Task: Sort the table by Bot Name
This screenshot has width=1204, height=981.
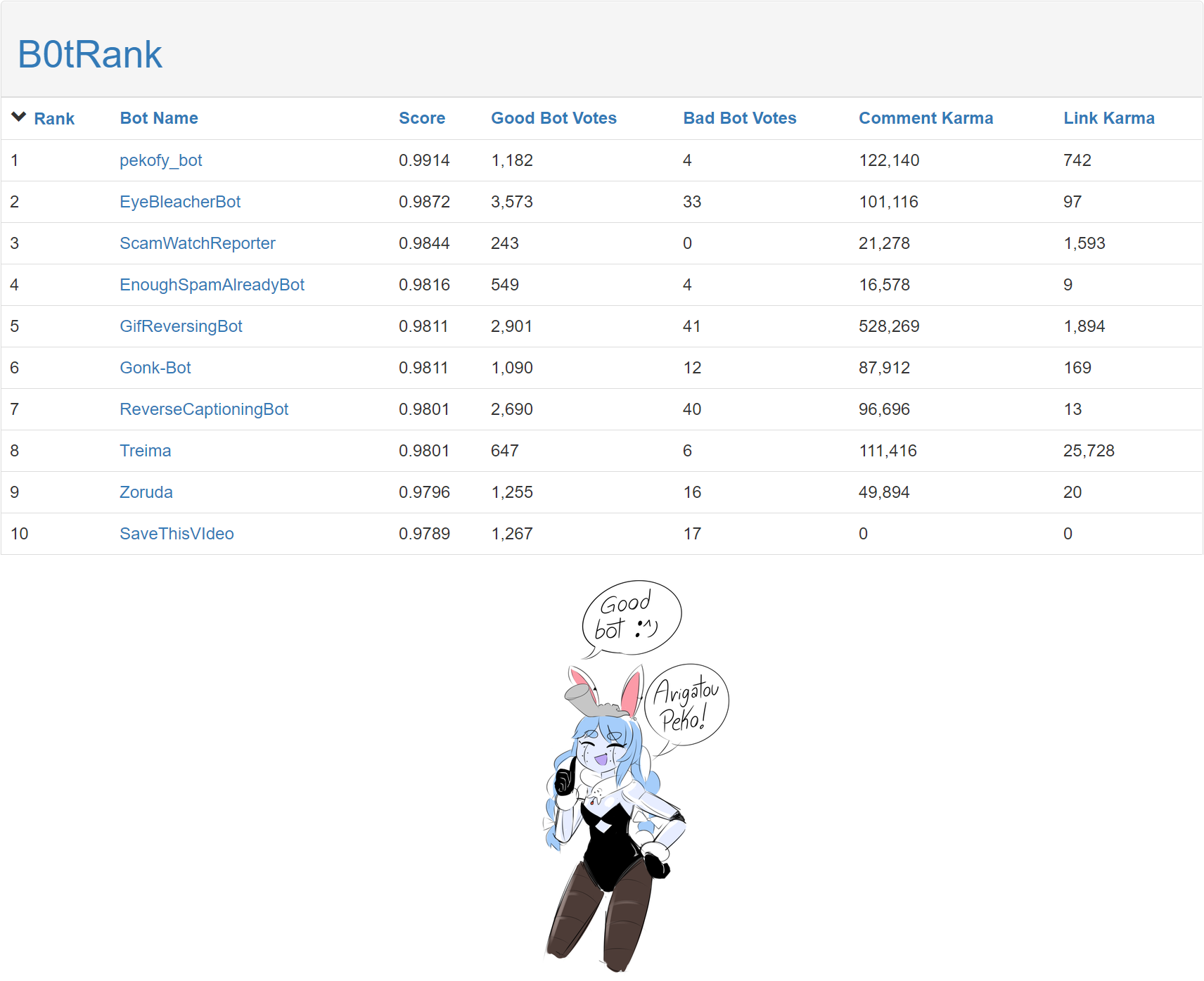Action: pyautogui.click(x=158, y=118)
